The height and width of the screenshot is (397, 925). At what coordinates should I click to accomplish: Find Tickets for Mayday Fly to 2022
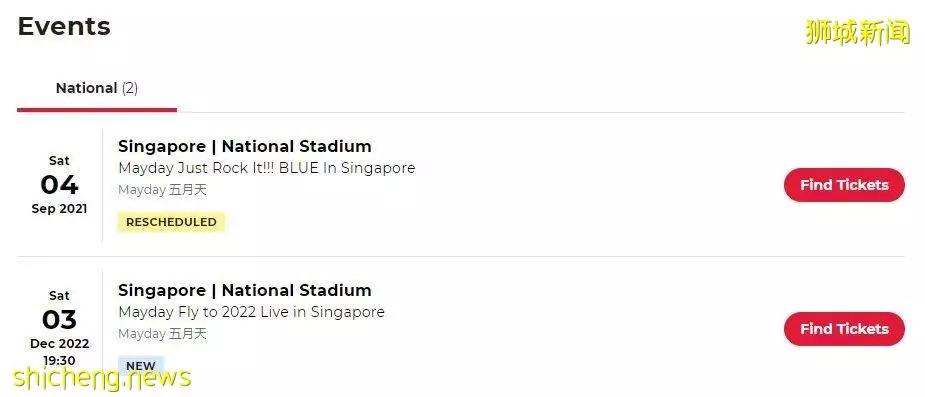point(844,329)
